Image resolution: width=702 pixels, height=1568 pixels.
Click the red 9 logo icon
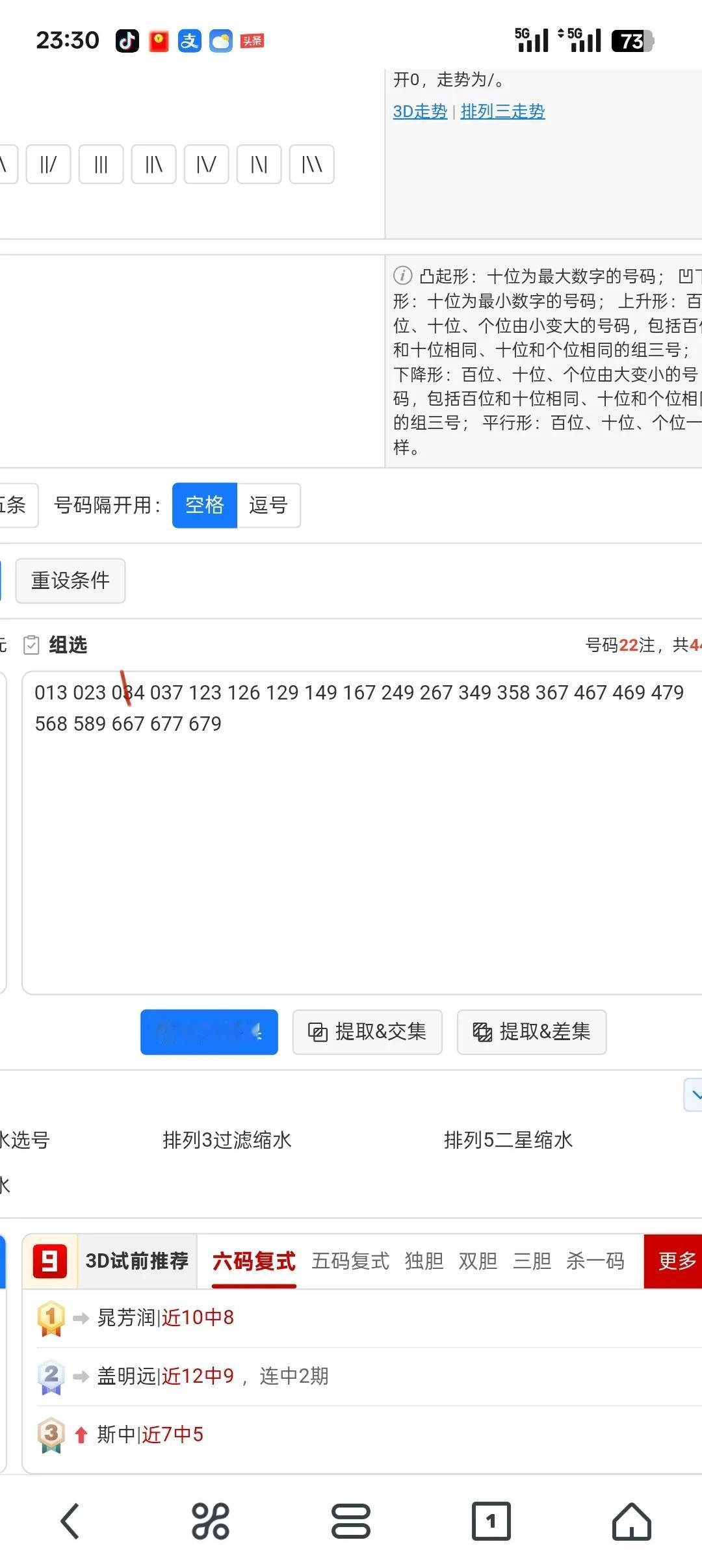[50, 1261]
